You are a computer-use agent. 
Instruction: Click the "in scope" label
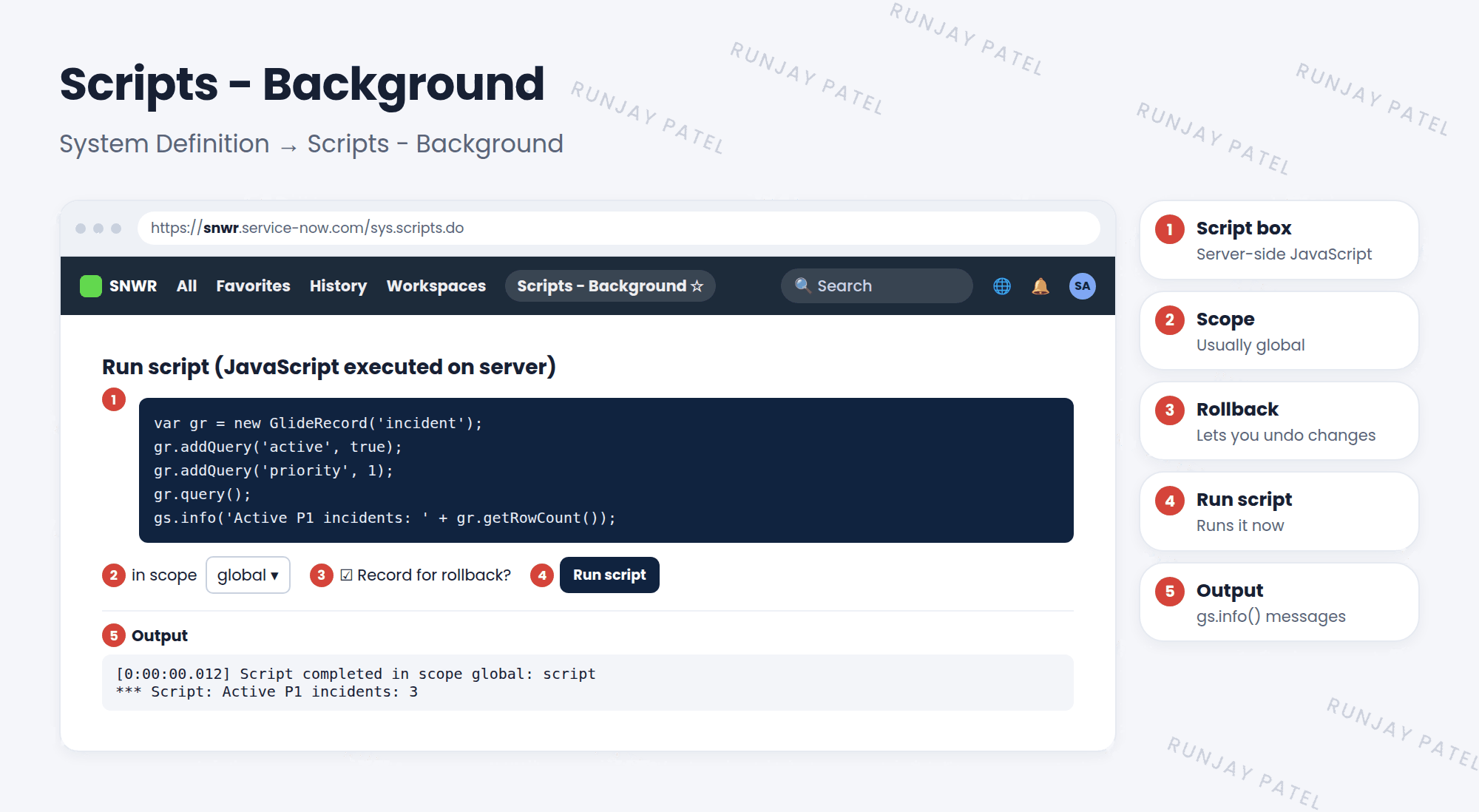pyautogui.click(x=164, y=575)
